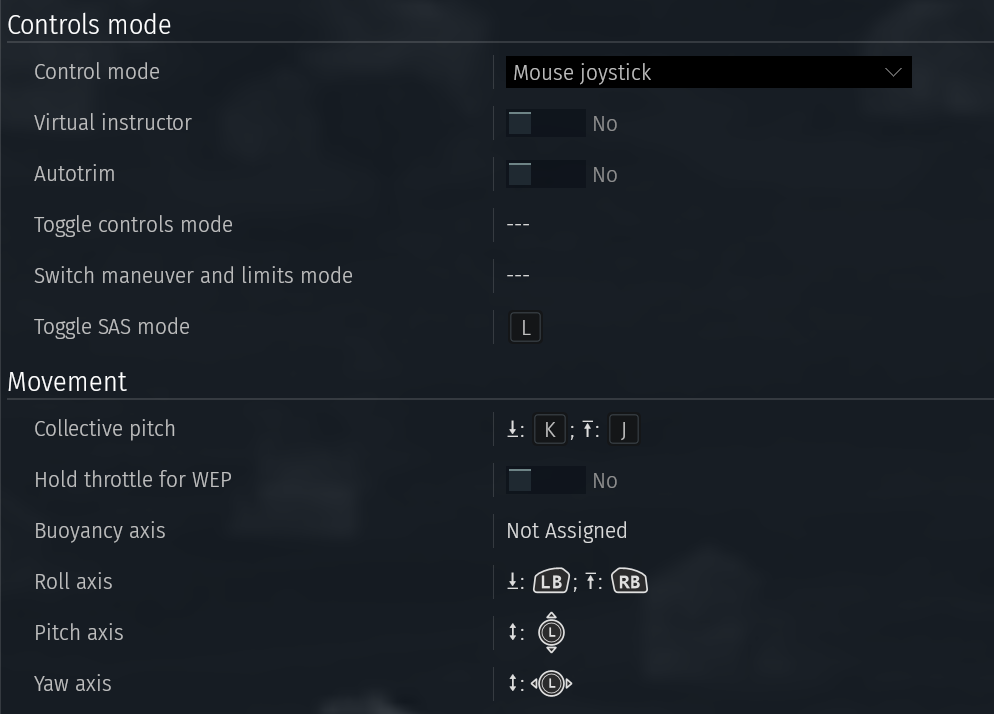
Task: Toggle Hold throttle for WEP on
Action: pyautogui.click(x=546, y=480)
